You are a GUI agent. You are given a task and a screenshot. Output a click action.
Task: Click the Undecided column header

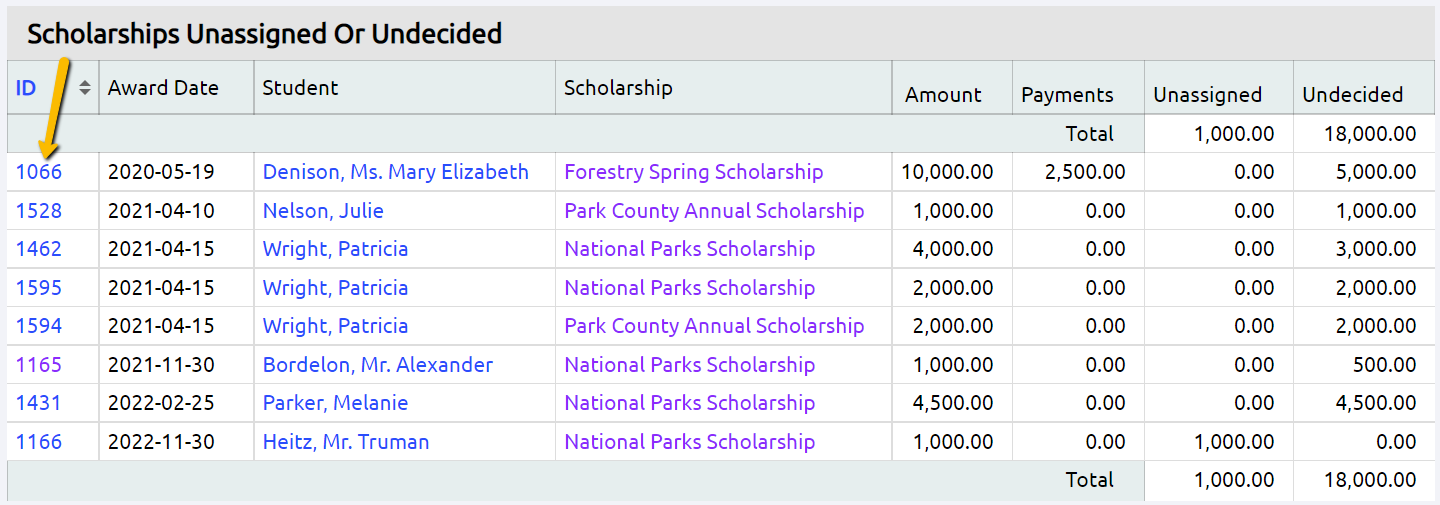[x=1353, y=95]
